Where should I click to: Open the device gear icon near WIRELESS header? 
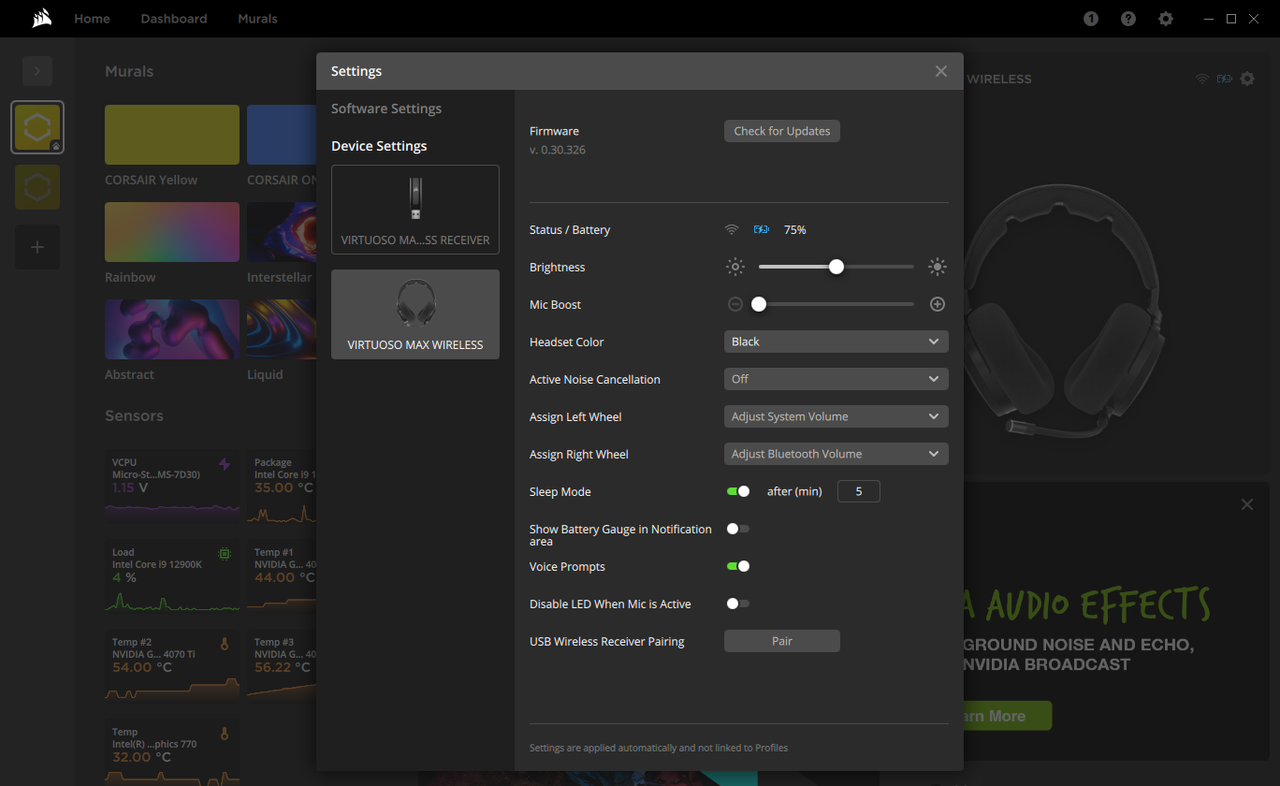[1247, 78]
